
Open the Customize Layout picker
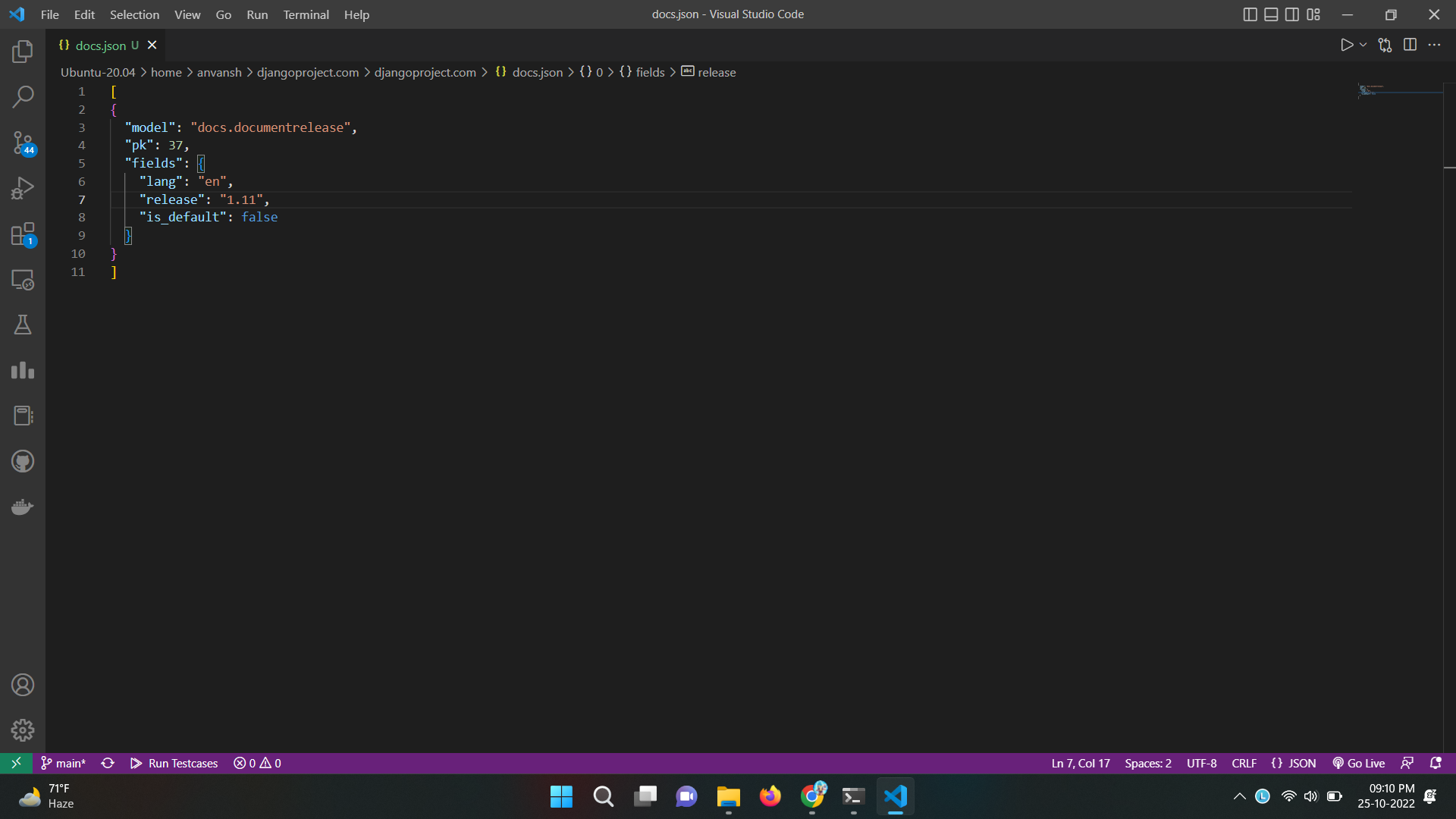1313,14
